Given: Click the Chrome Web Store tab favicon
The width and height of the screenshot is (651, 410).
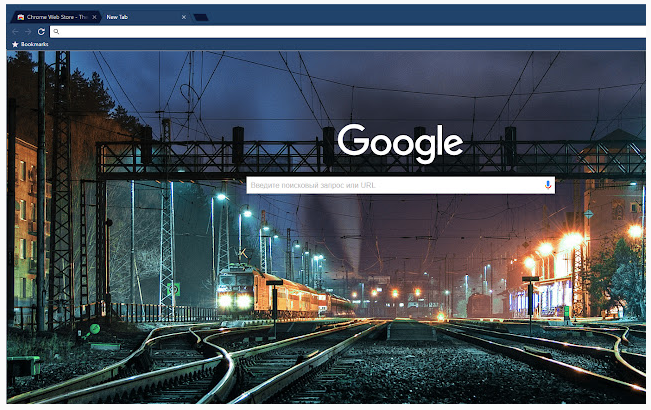Looking at the screenshot, I should click(21, 17).
